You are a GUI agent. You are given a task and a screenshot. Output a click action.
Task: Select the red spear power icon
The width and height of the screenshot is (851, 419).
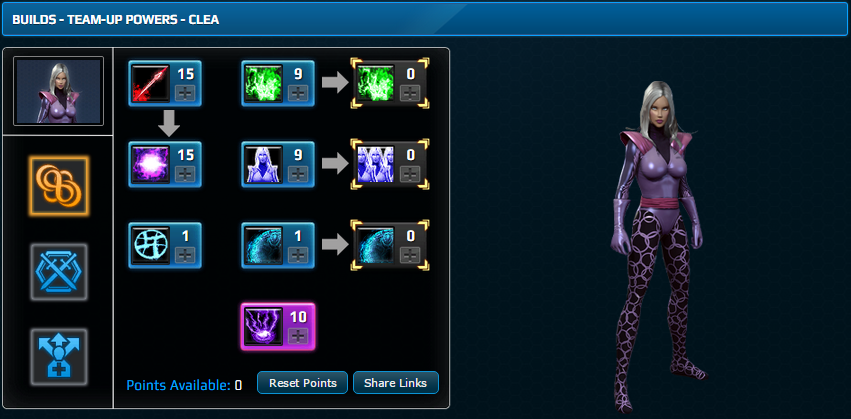150,83
